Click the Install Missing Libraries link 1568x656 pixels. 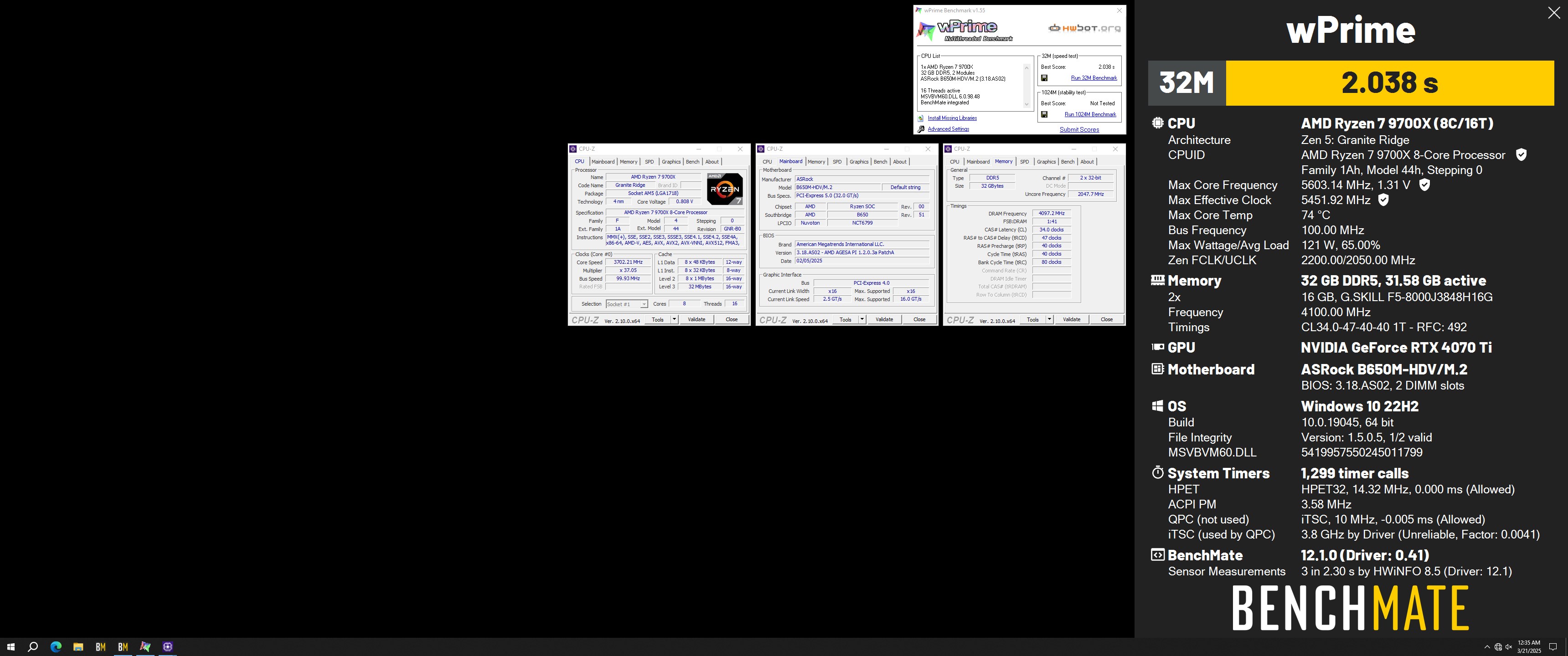click(x=952, y=118)
